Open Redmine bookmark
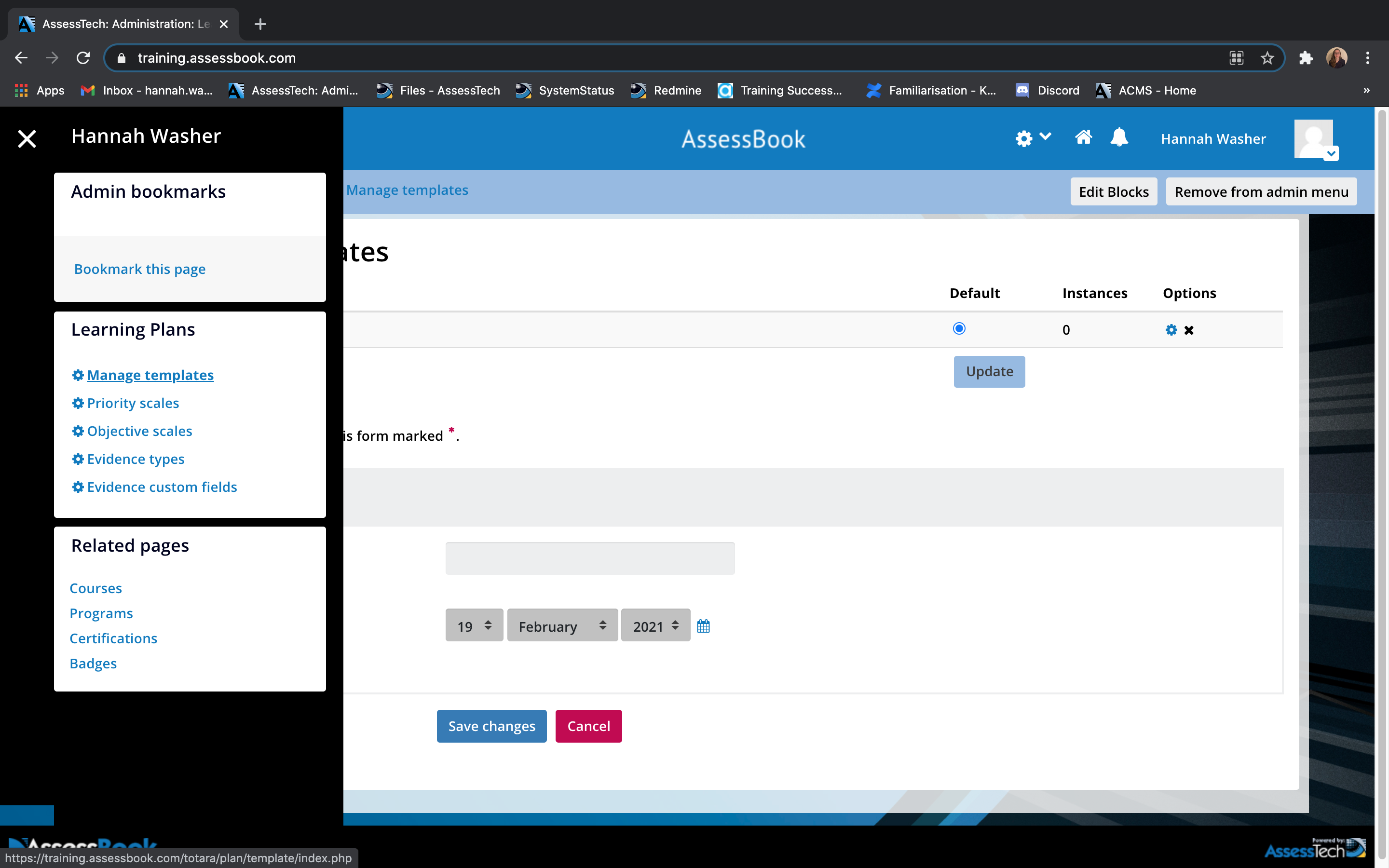This screenshot has width=1389, height=868. coord(666,90)
